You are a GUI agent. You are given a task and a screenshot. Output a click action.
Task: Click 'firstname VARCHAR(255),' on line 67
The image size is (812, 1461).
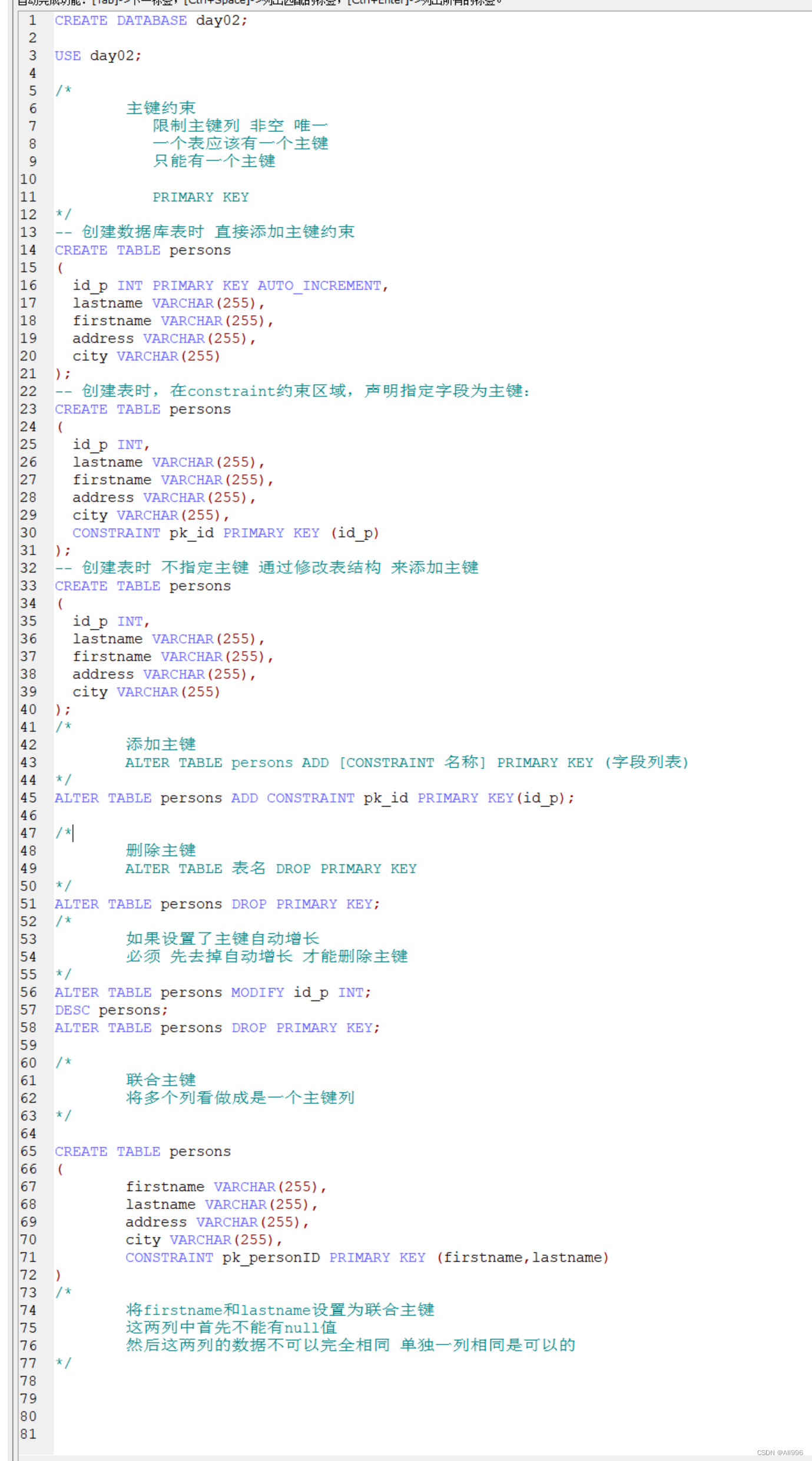pyautogui.click(x=226, y=1187)
